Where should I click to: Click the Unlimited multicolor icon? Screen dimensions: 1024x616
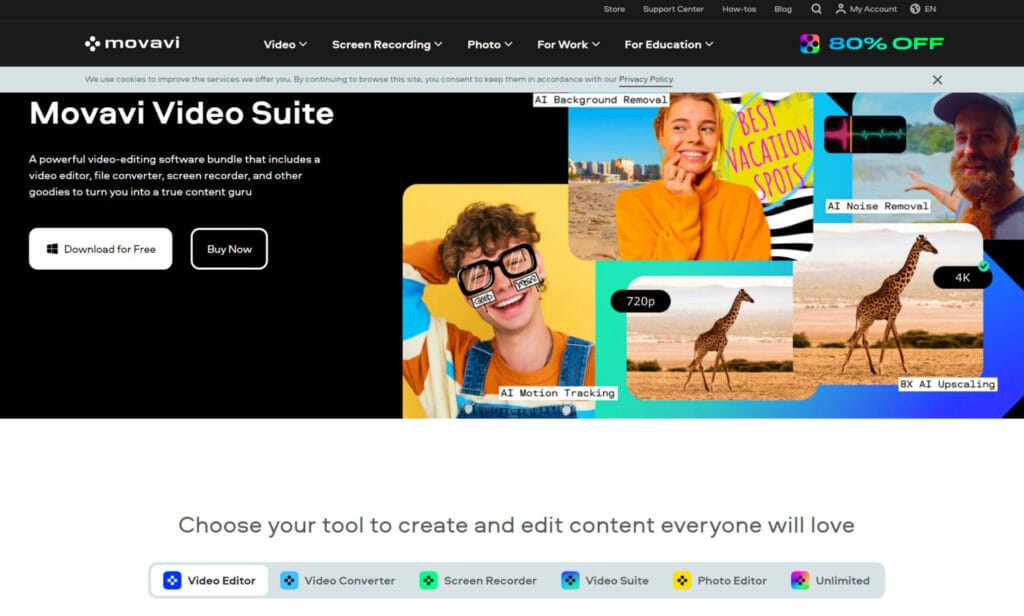800,580
